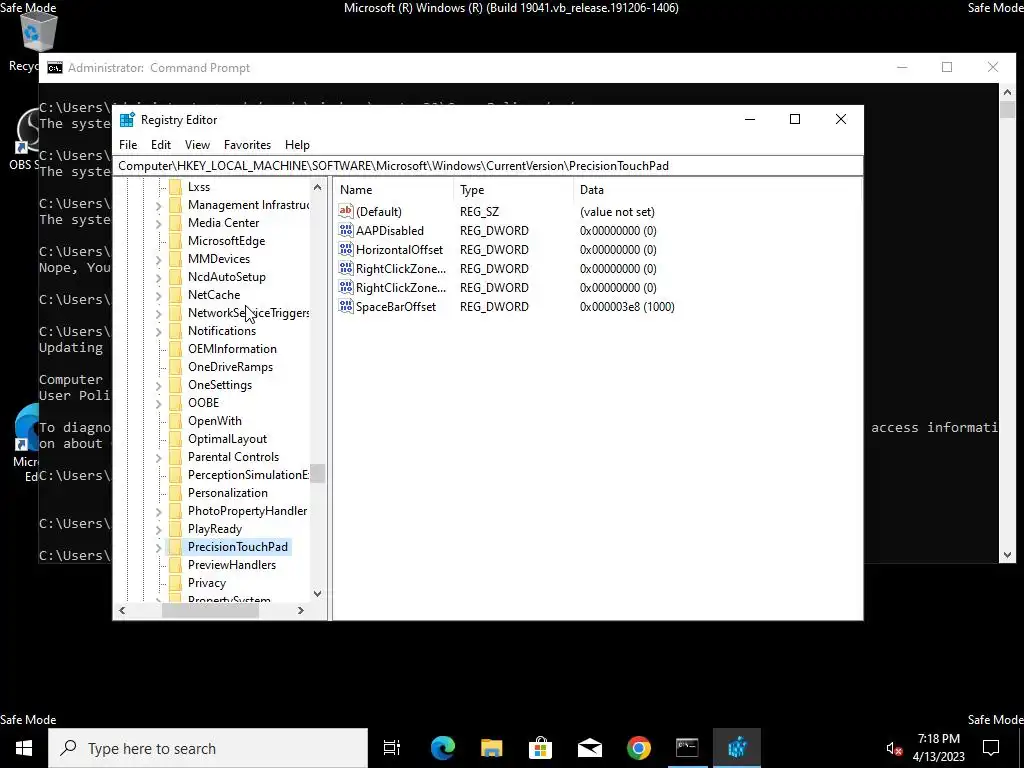Screen dimensions: 1024x768
Task: Select the SpaceBarOffset DWORD value icon
Action: [345, 306]
